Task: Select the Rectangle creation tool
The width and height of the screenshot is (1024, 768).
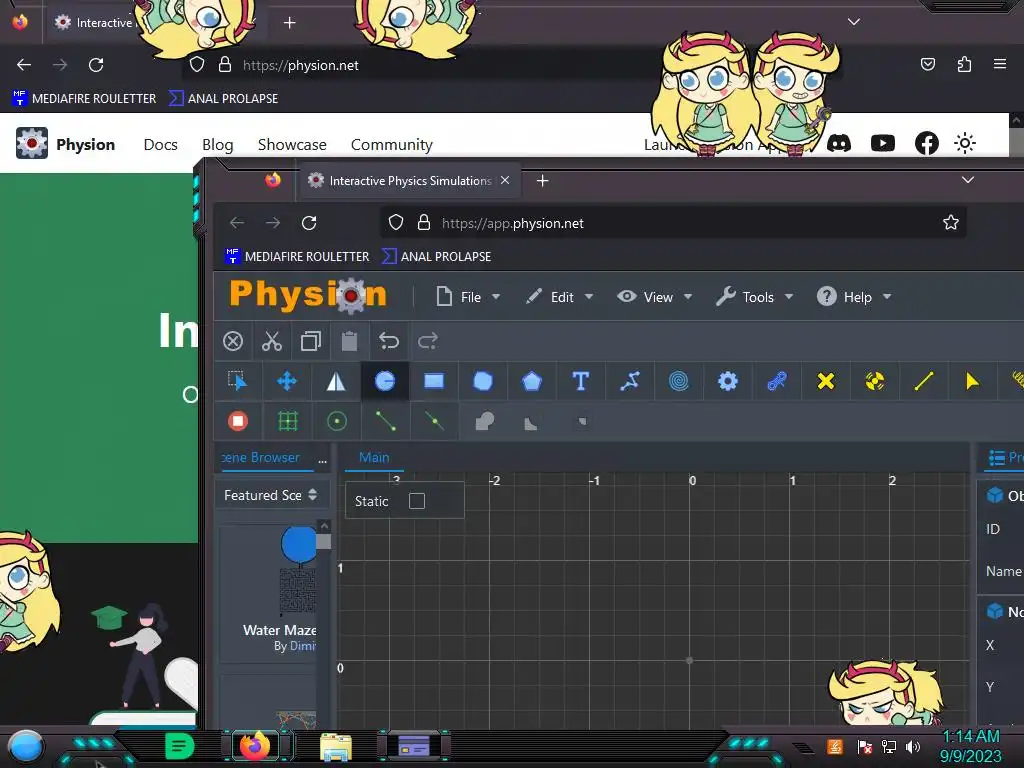Action: pos(434,381)
